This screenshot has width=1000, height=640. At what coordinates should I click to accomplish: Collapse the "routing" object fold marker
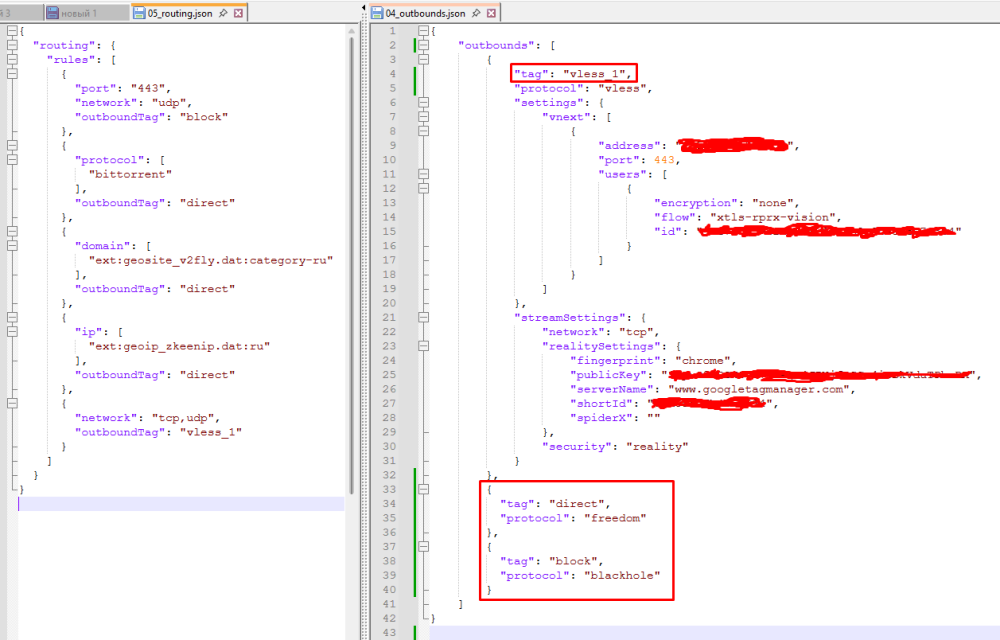pos(11,46)
